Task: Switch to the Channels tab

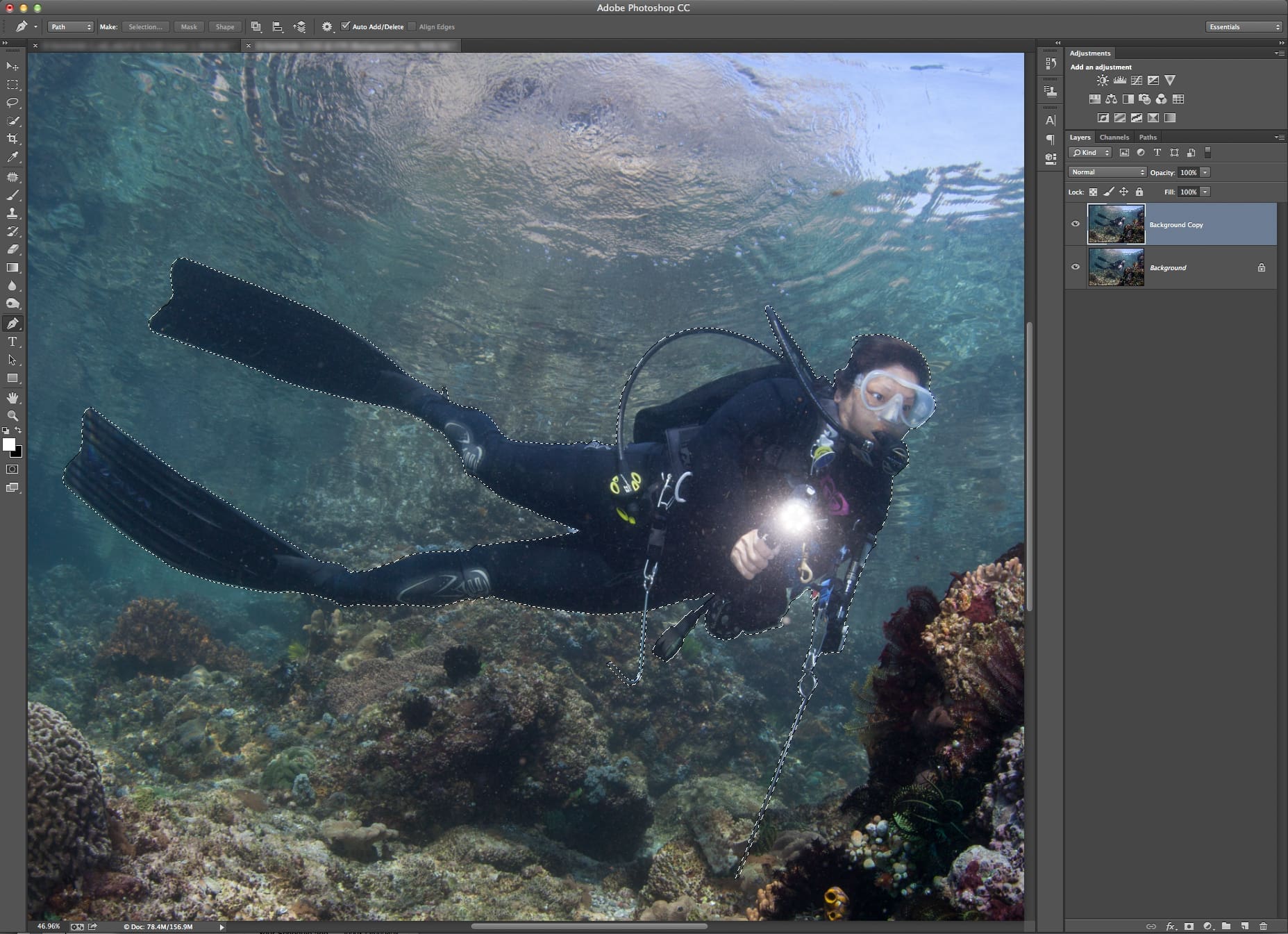Action: pos(1114,137)
